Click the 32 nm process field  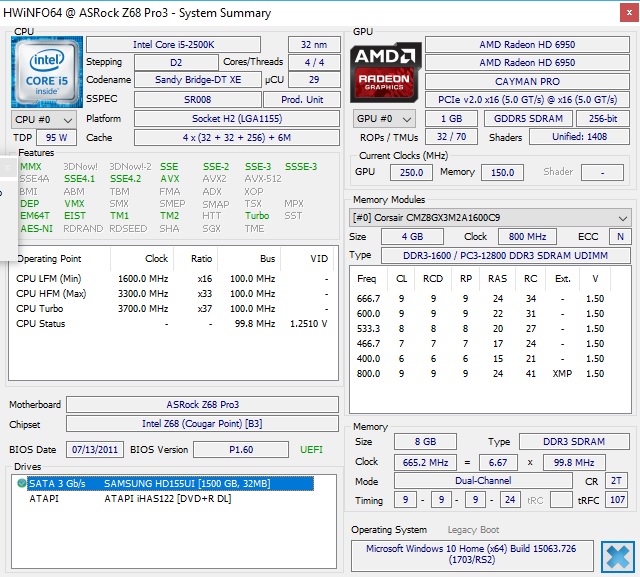pyautogui.click(x=314, y=44)
